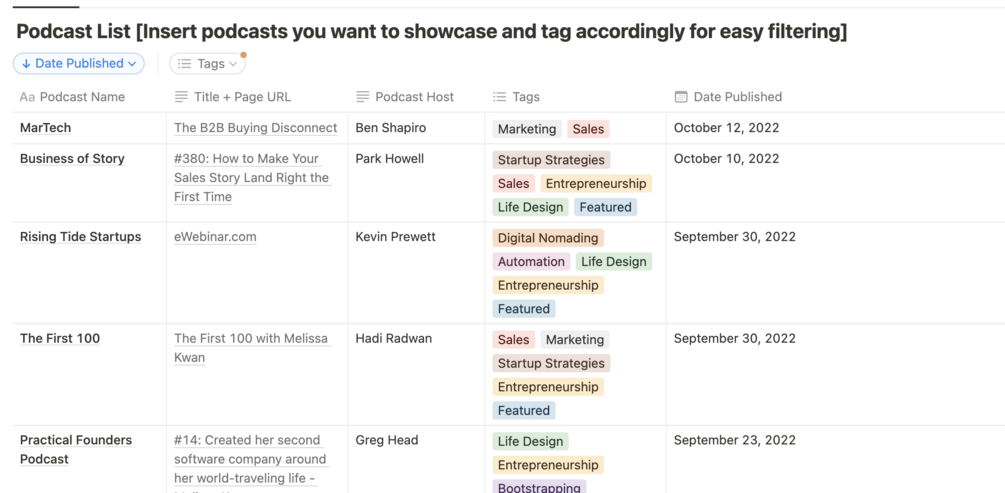Viewport: 1005px width, 493px height.
Task: Open The B2B Buying Disconnect link
Action: (x=255, y=128)
